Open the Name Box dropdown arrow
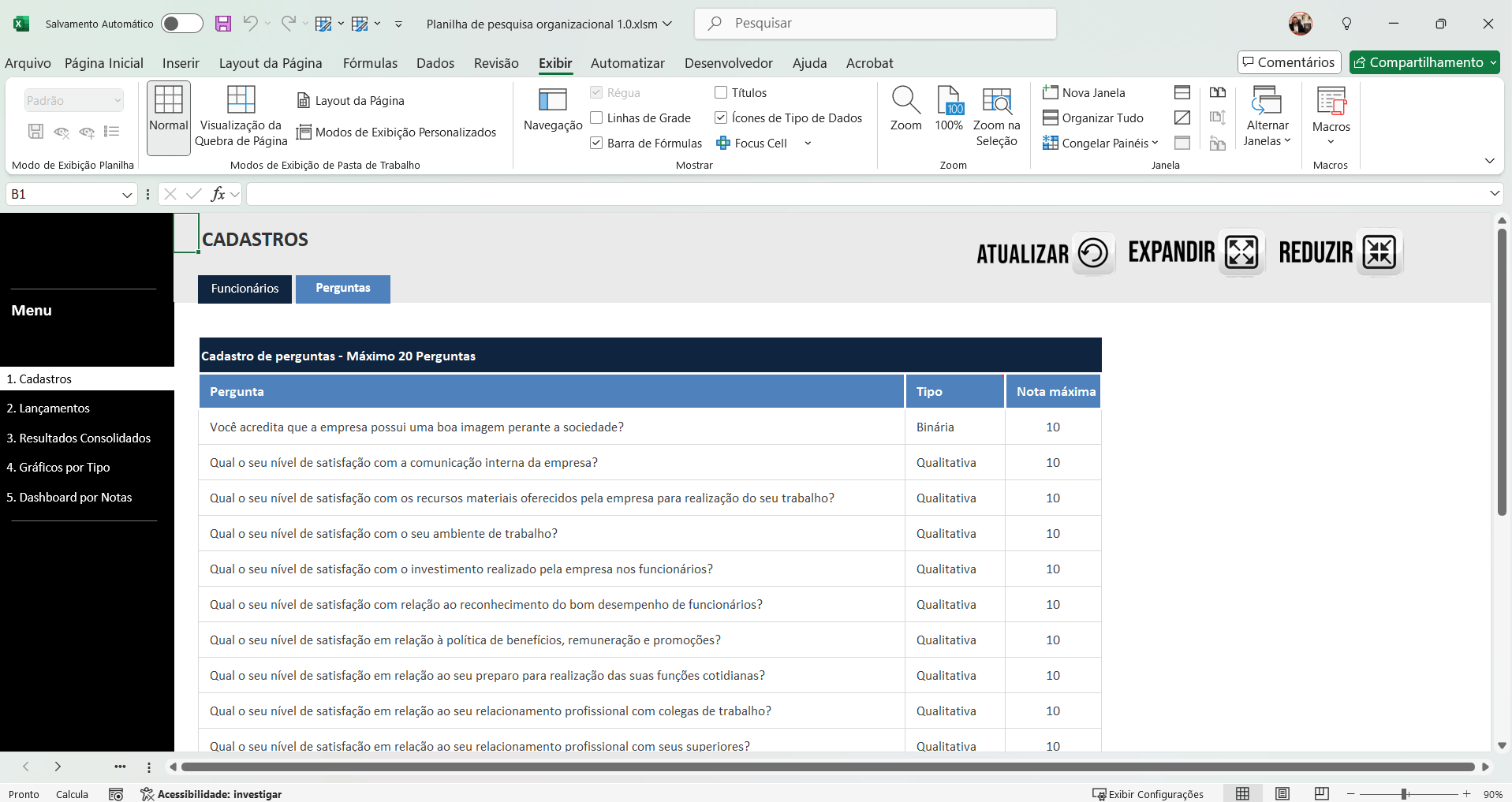 [127, 195]
